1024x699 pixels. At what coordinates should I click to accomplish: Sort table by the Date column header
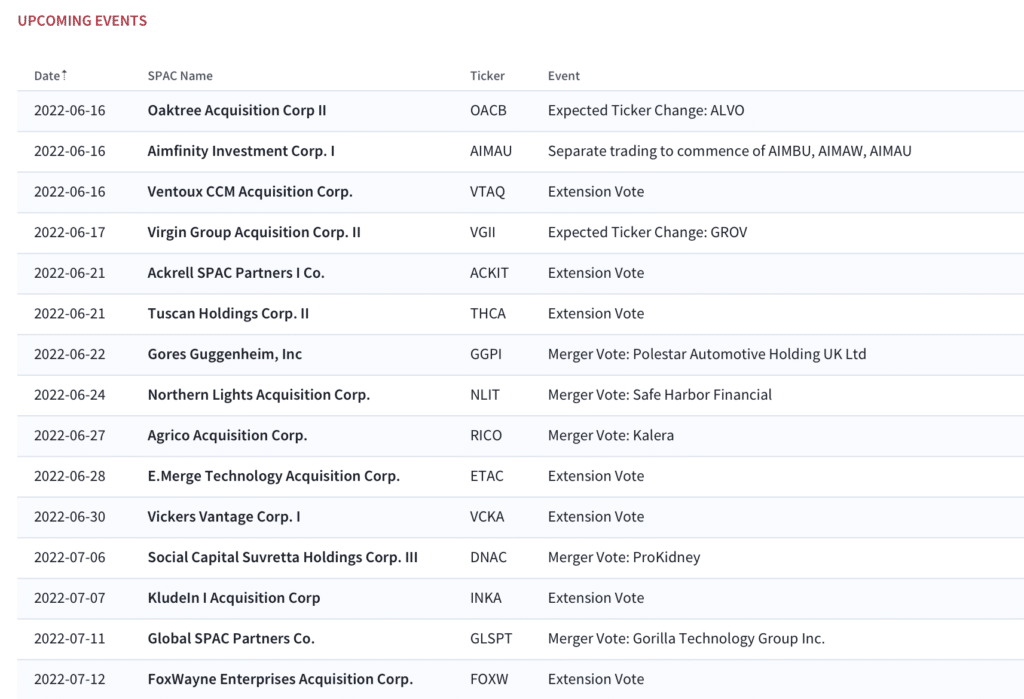pyautogui.click(x=47, y=76)
